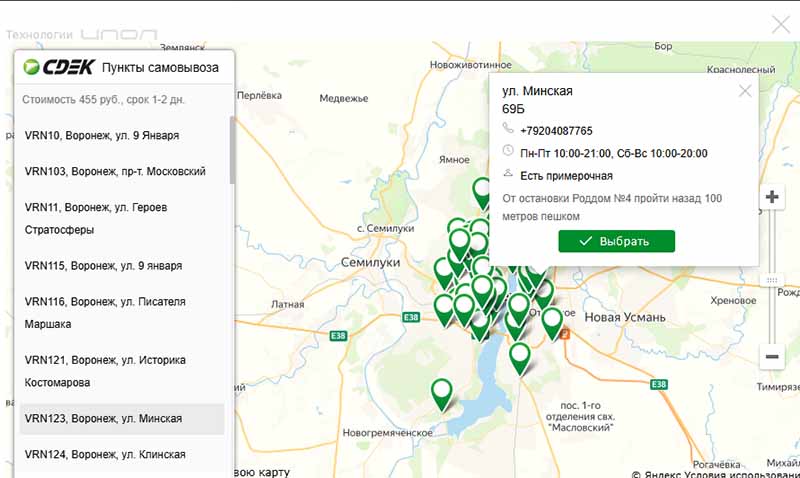This screenshot has width=800, height=478.
Task: Select VRN123, Воронеж, ул. Минская
Action: coord(121,419)
